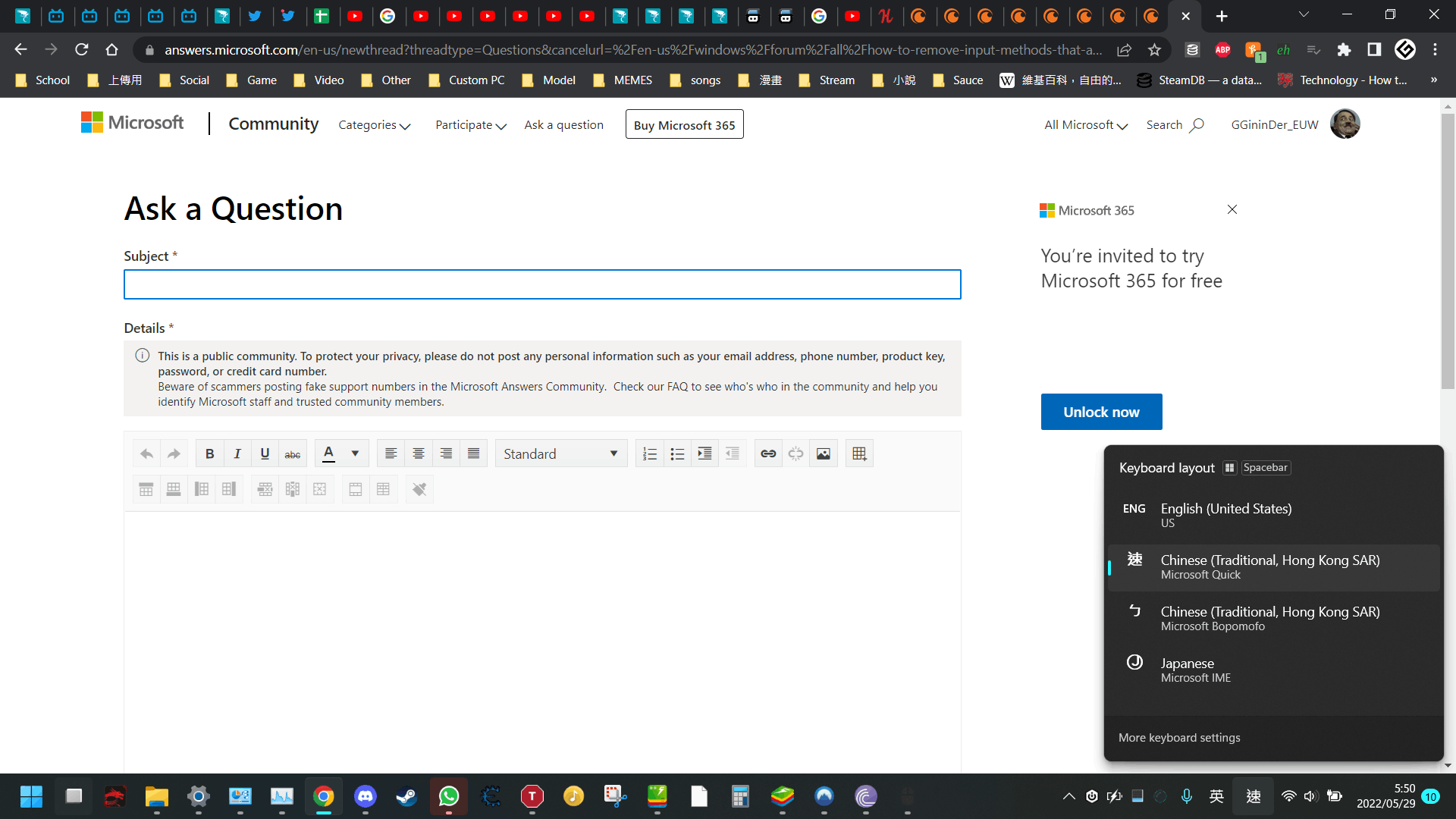Click the Redo icon in the editor toolbar

tap(174, 453)
